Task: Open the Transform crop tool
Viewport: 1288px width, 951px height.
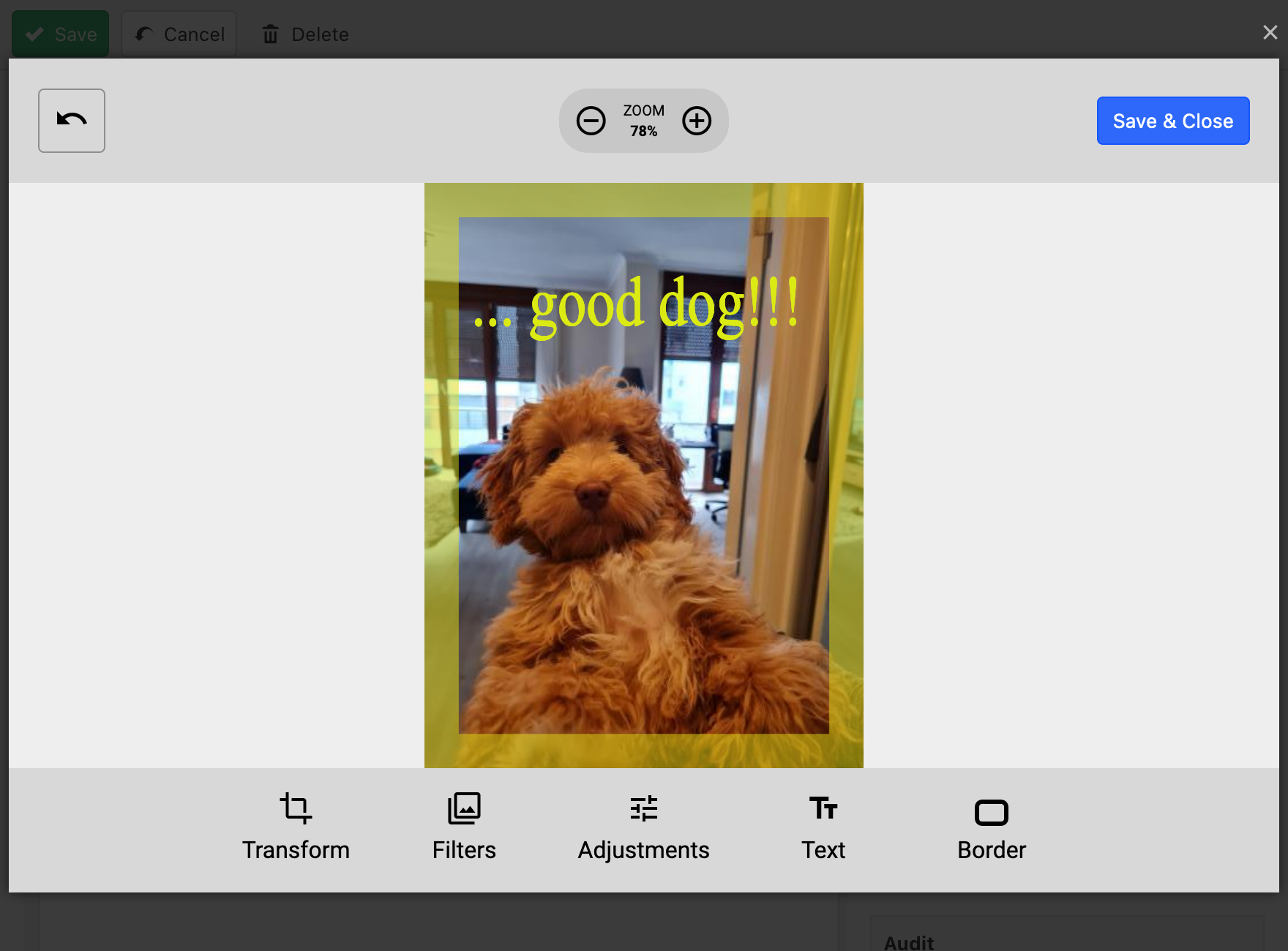Action: coord(296,827)
